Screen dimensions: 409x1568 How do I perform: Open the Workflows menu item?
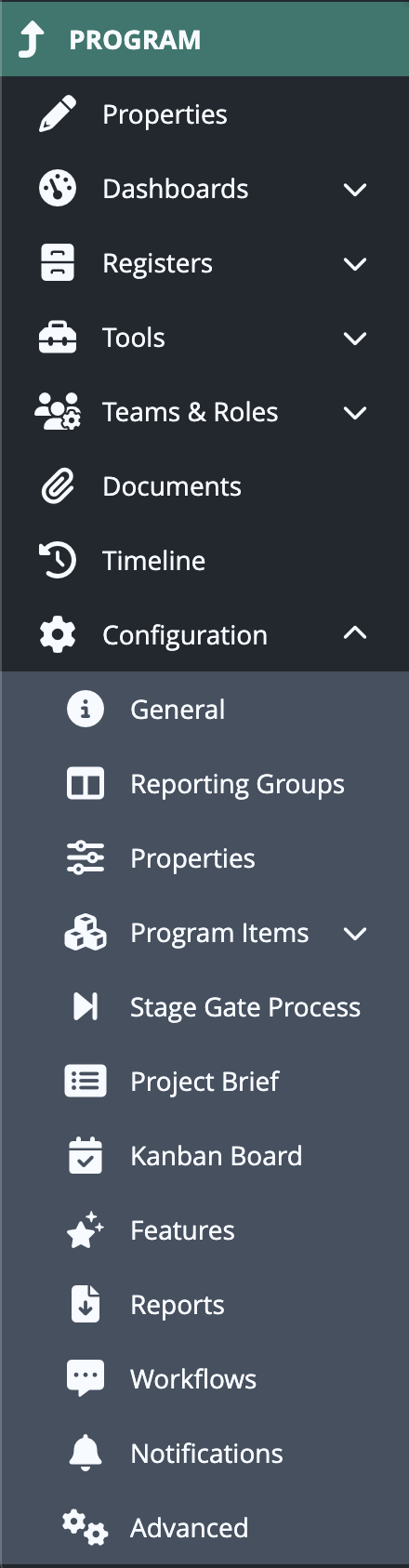(204, 1379)
